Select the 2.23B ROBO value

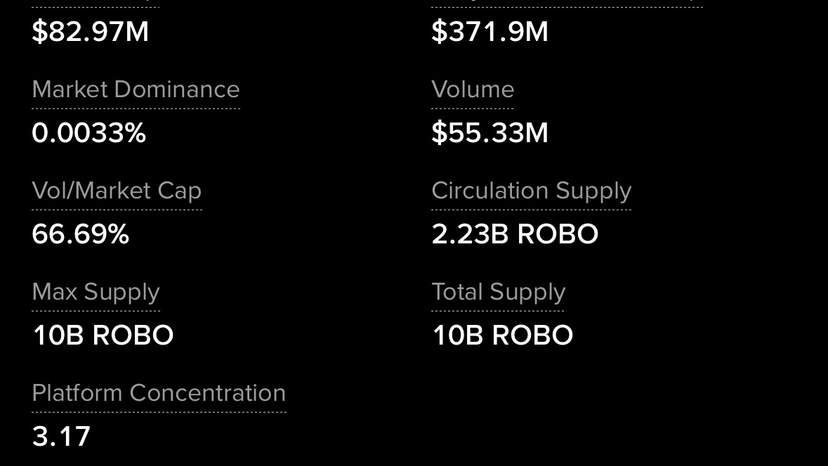[x=514, y=235]
